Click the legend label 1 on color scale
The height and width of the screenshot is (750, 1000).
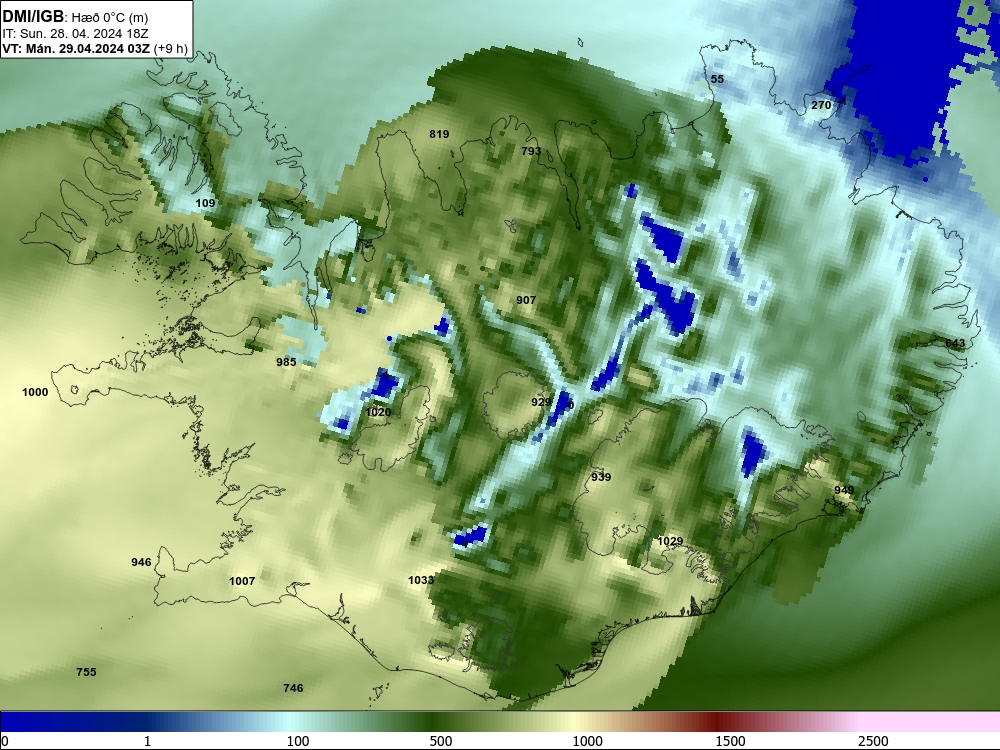[147, 741]
